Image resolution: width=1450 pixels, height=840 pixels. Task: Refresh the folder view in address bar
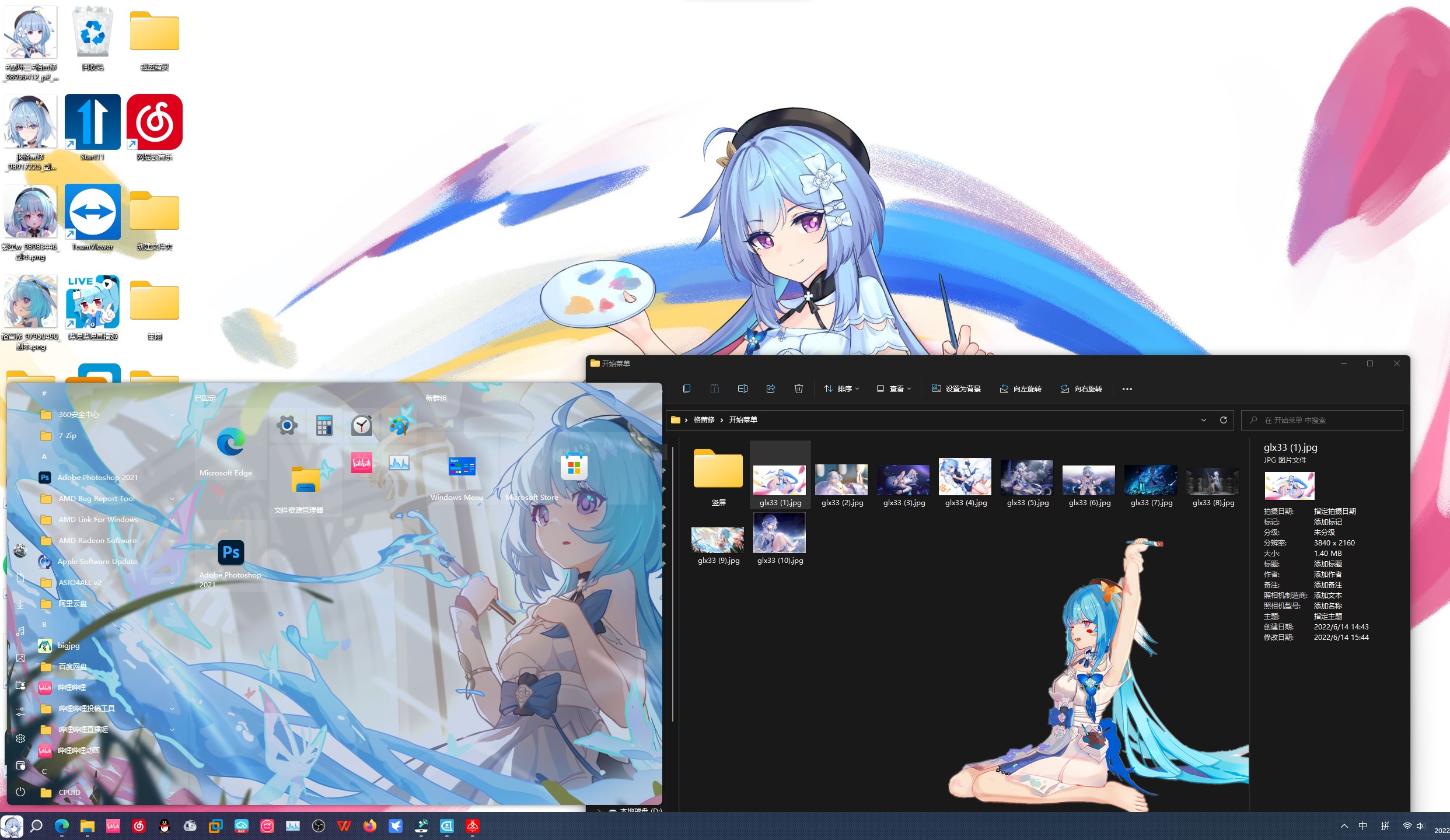1224,420
